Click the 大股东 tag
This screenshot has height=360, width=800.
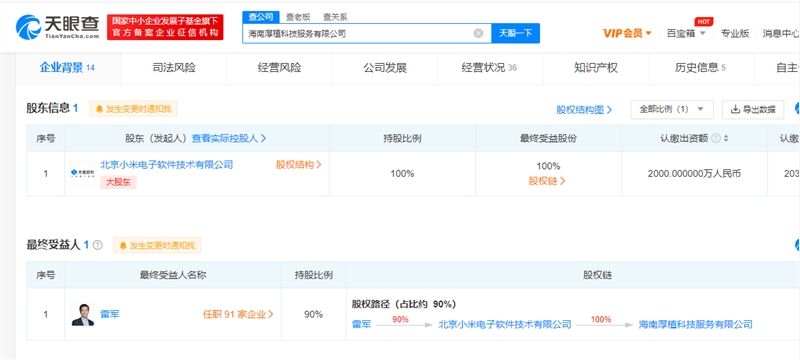(118, 182)
